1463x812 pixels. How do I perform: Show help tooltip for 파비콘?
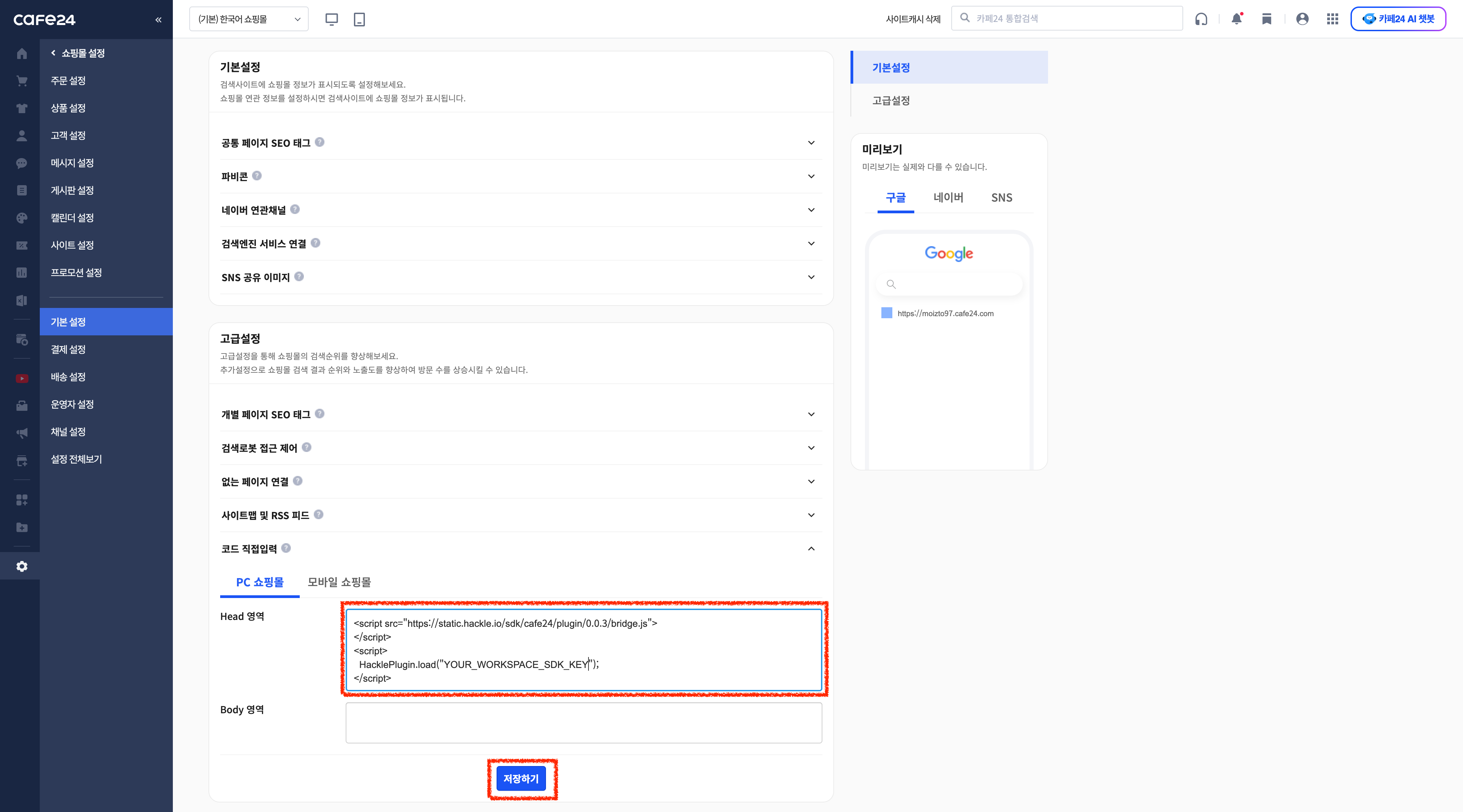pyautogui.click(x=257, y=176)
